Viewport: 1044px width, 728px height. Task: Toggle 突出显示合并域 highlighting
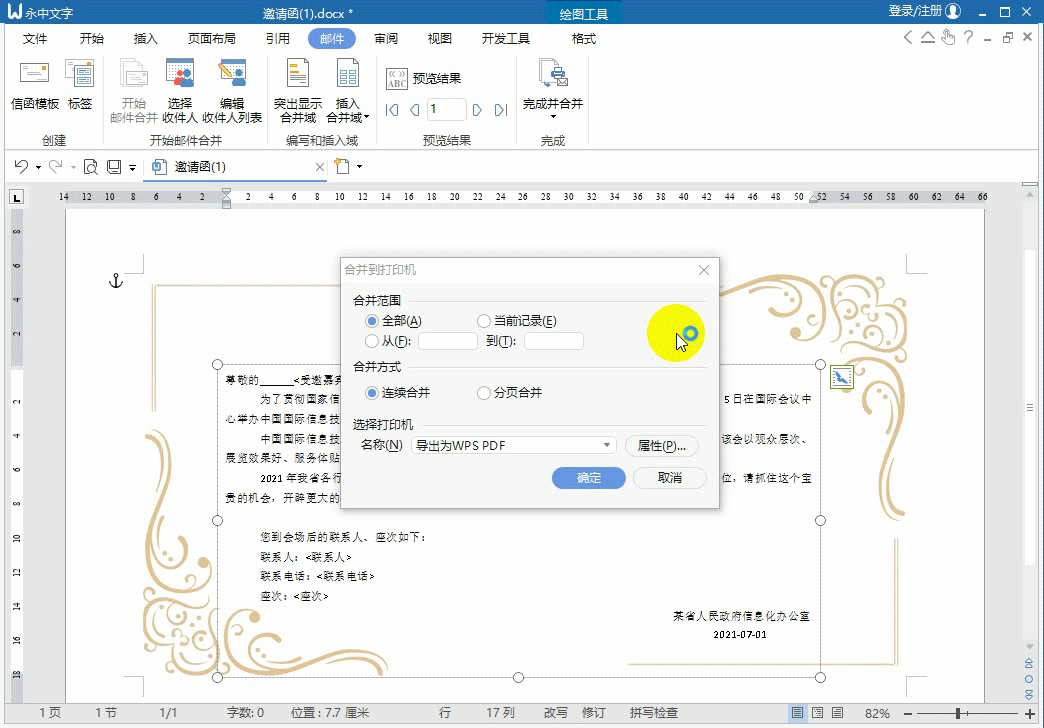(297, 90)
